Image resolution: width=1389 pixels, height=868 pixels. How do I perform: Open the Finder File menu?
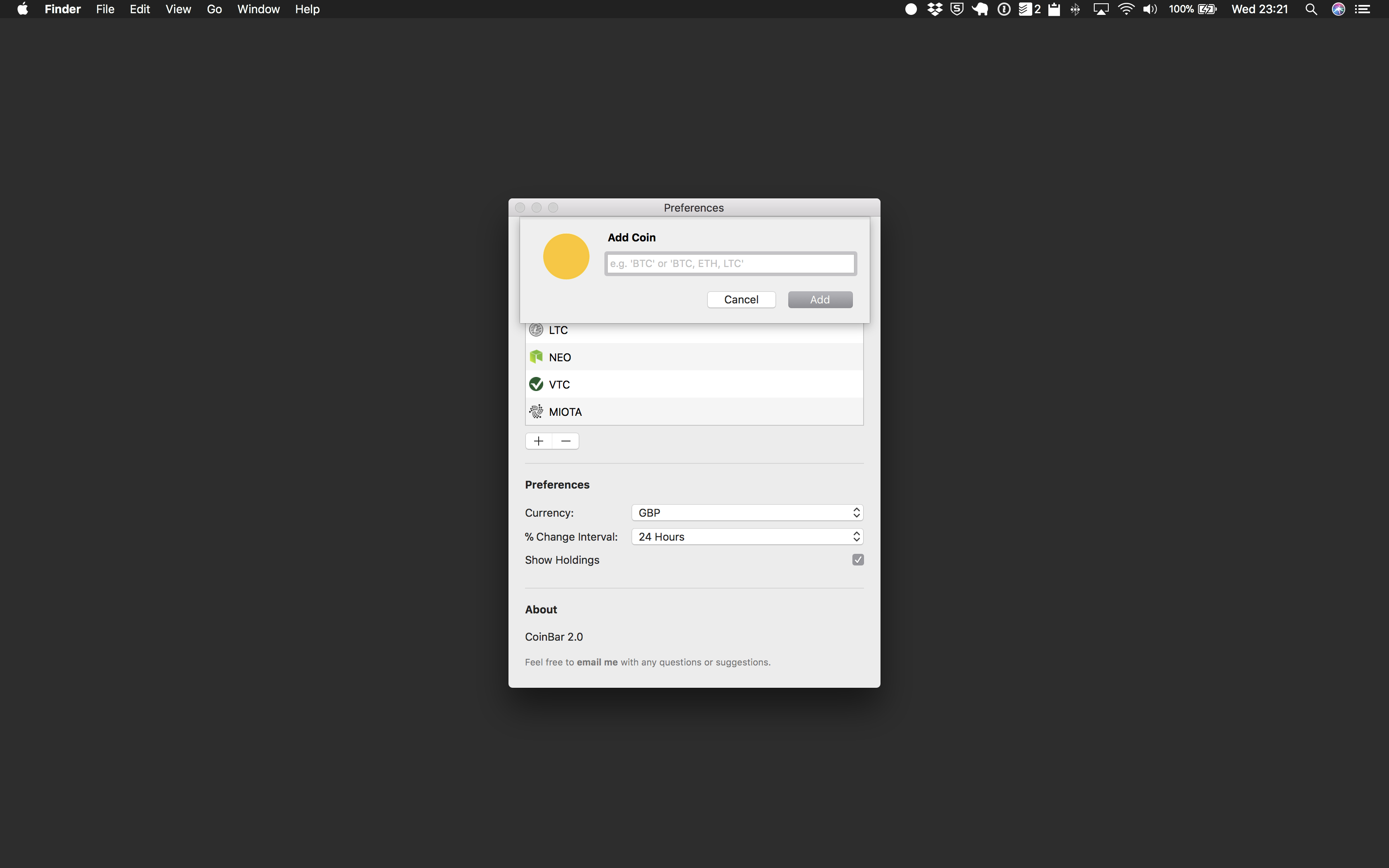pos(105,9)
